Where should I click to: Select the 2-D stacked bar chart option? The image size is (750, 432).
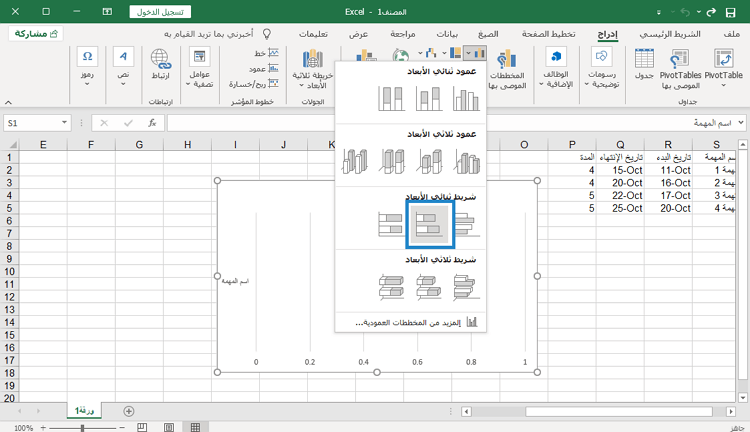coord(429,222)
